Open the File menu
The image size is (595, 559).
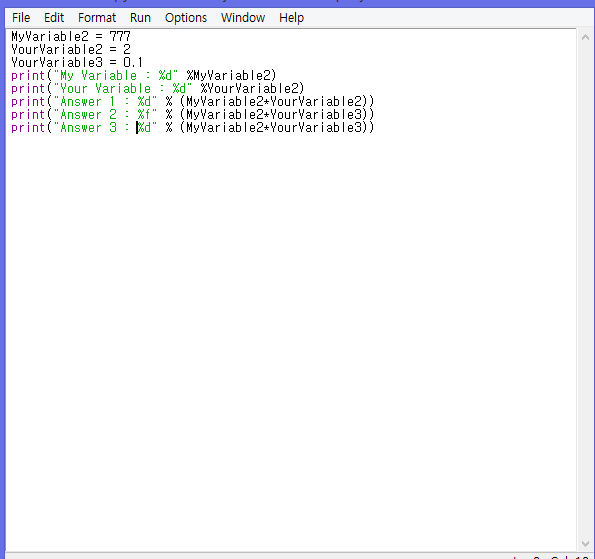click(x=21, y=17)
